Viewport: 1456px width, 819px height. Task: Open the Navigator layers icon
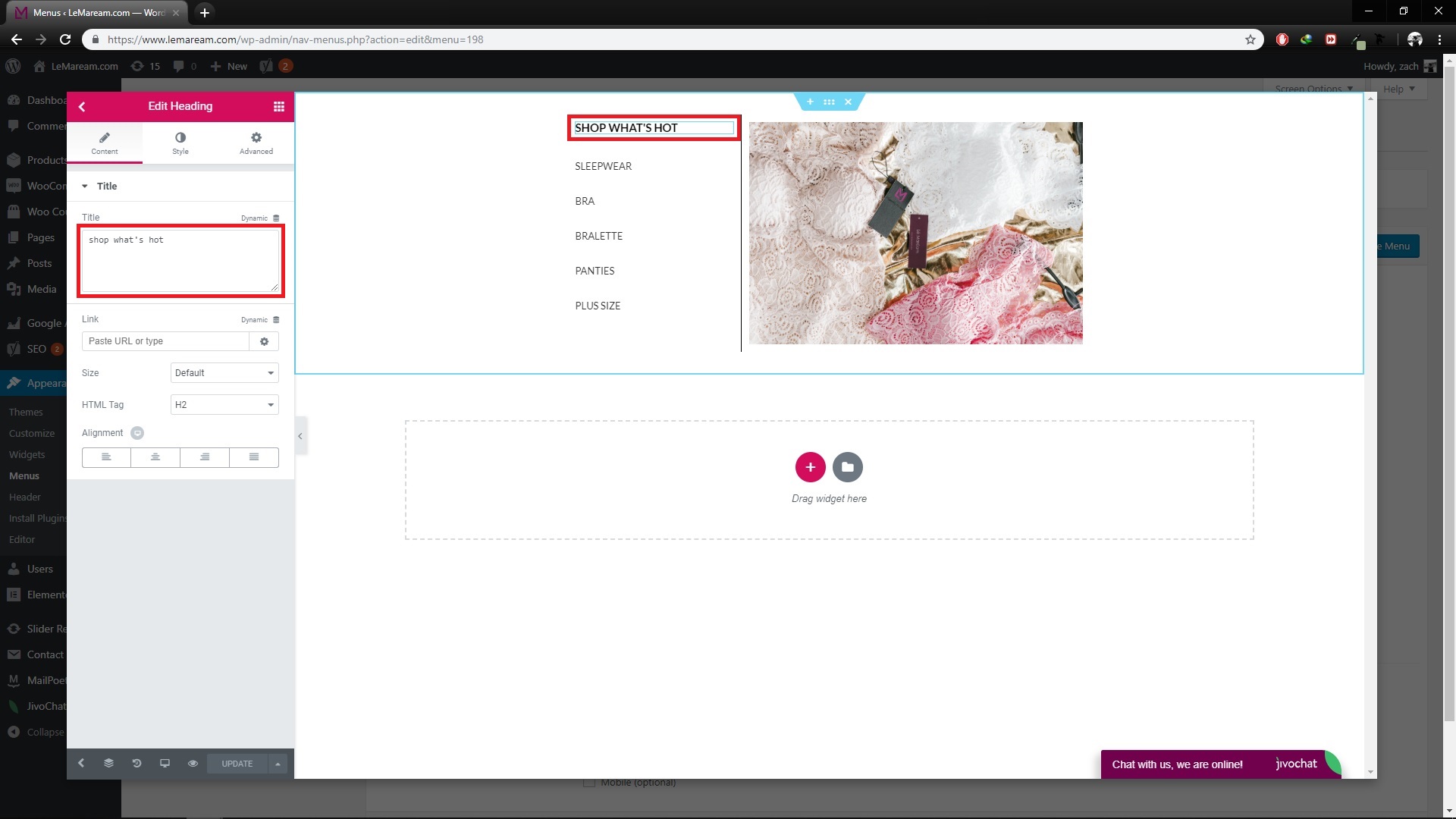tap(108, 764)
